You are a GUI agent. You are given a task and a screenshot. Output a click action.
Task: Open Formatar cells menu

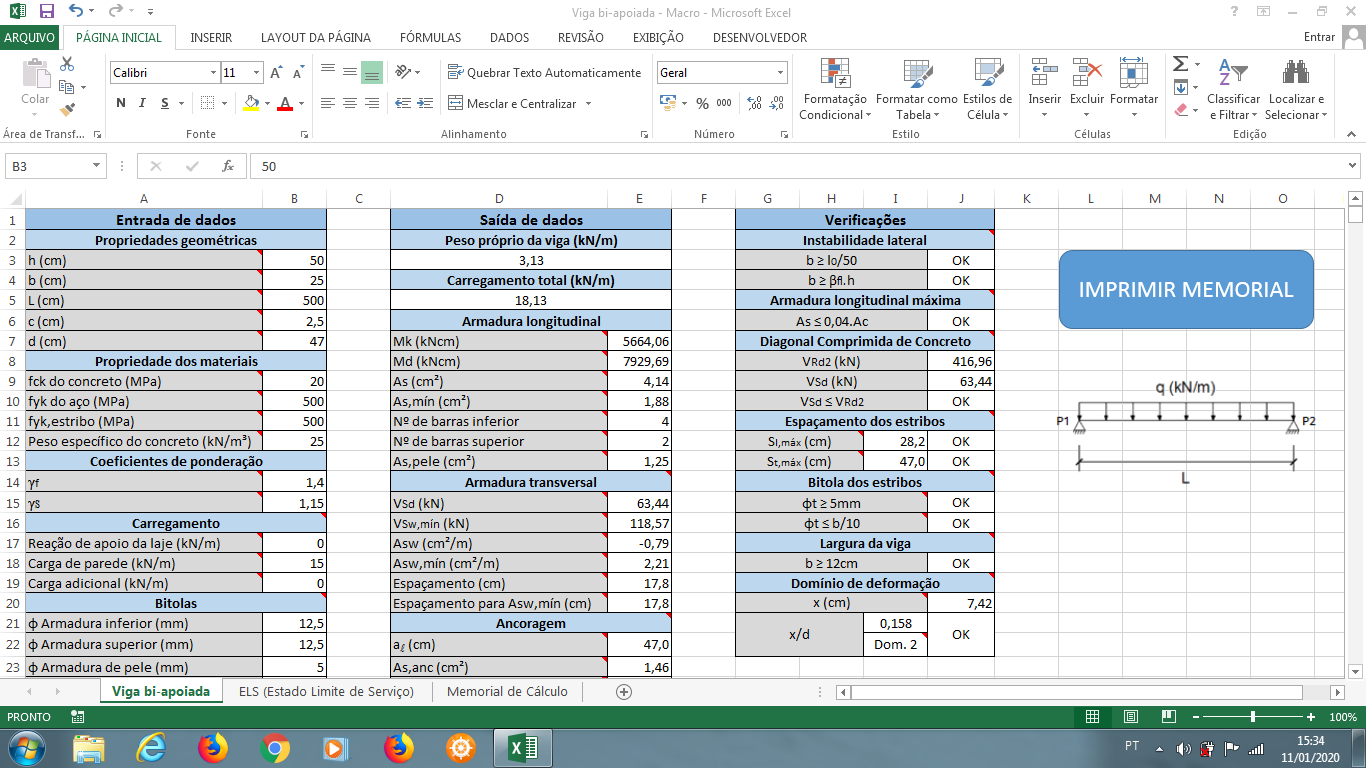[1134, 89]
